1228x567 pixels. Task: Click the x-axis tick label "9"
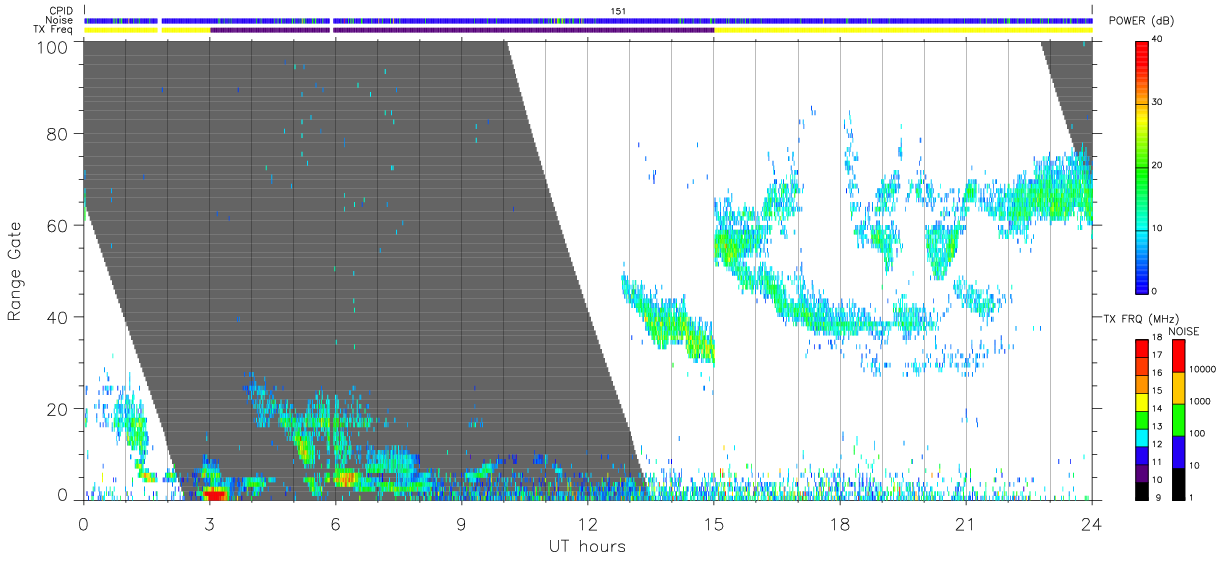coord(461,523)
